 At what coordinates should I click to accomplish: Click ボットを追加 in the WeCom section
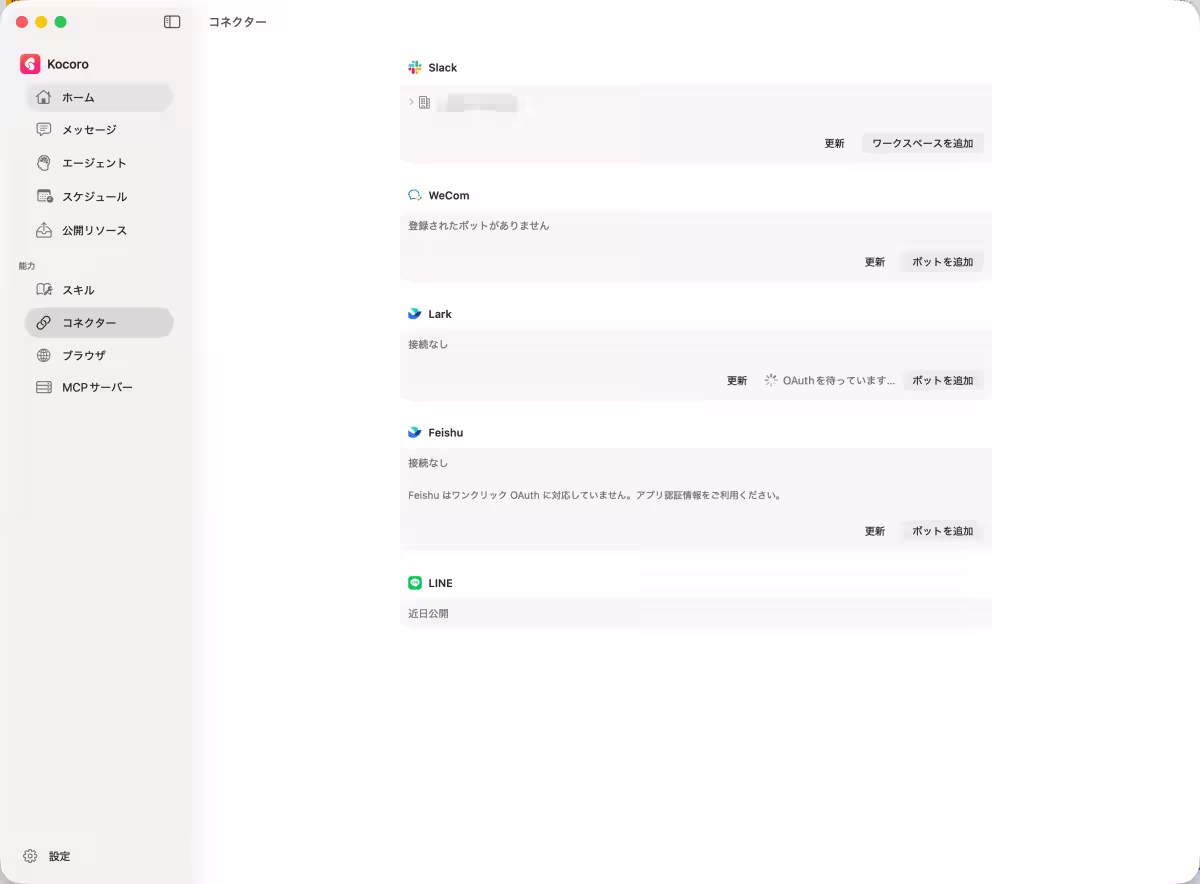(943, 262)
